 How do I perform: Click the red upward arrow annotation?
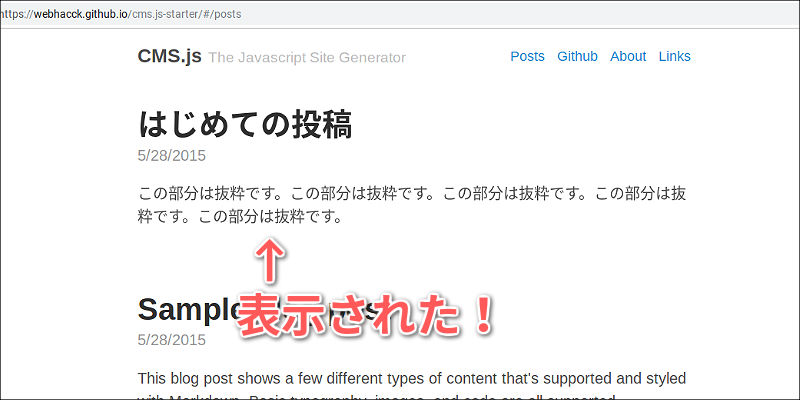(270, 260)
